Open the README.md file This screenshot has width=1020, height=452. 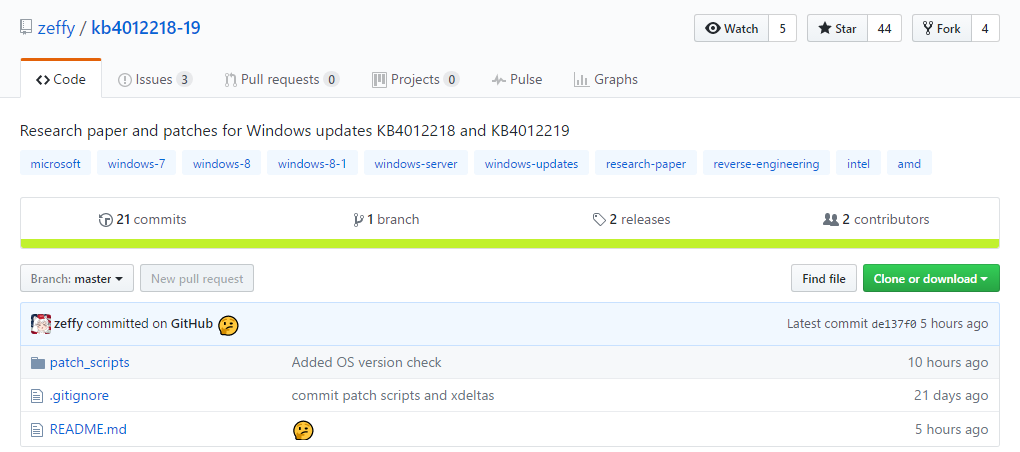pyautogui.click(x=88, y=429)
